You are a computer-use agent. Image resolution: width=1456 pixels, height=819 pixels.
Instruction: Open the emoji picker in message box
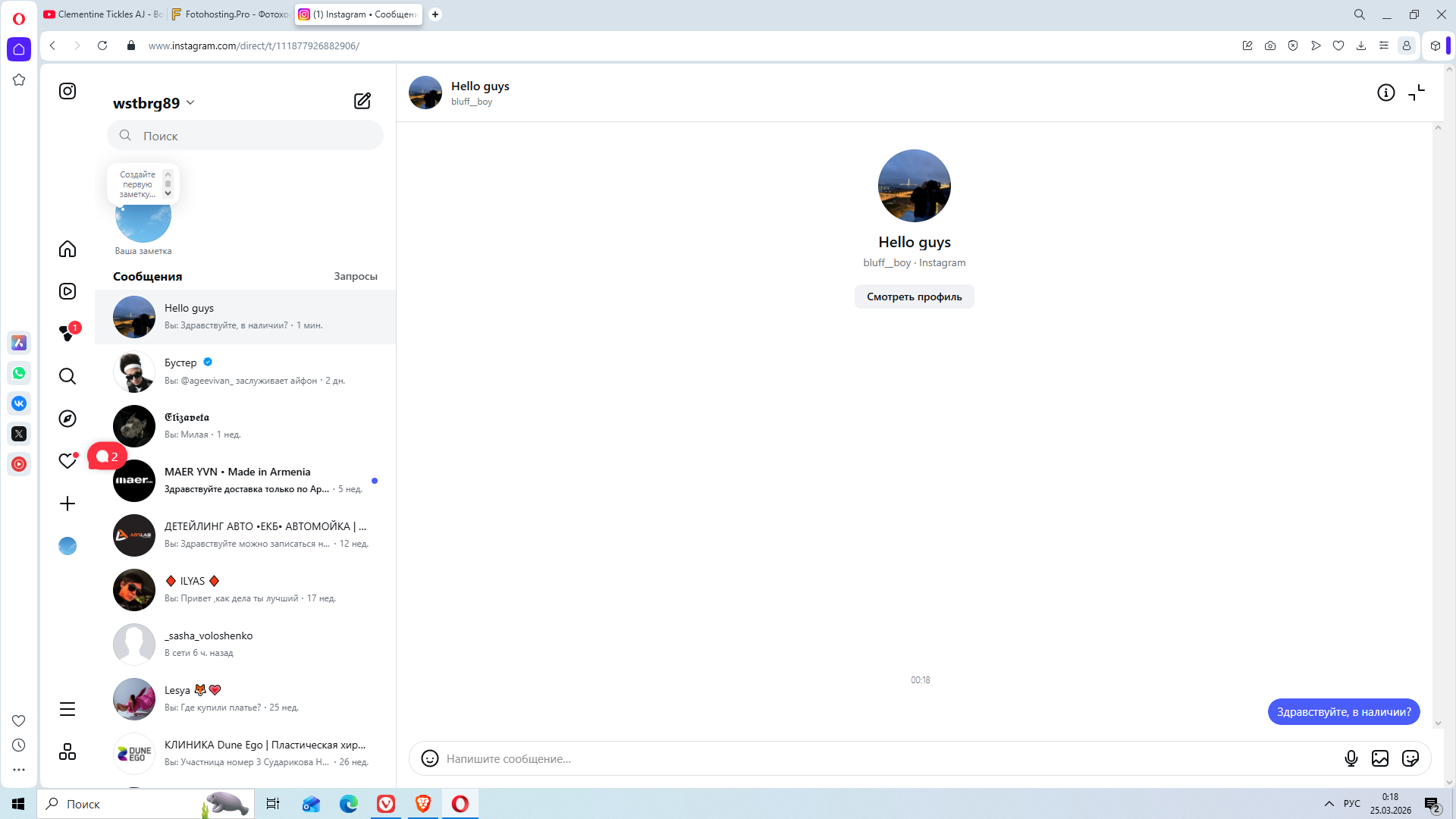[x=430, y=758]
